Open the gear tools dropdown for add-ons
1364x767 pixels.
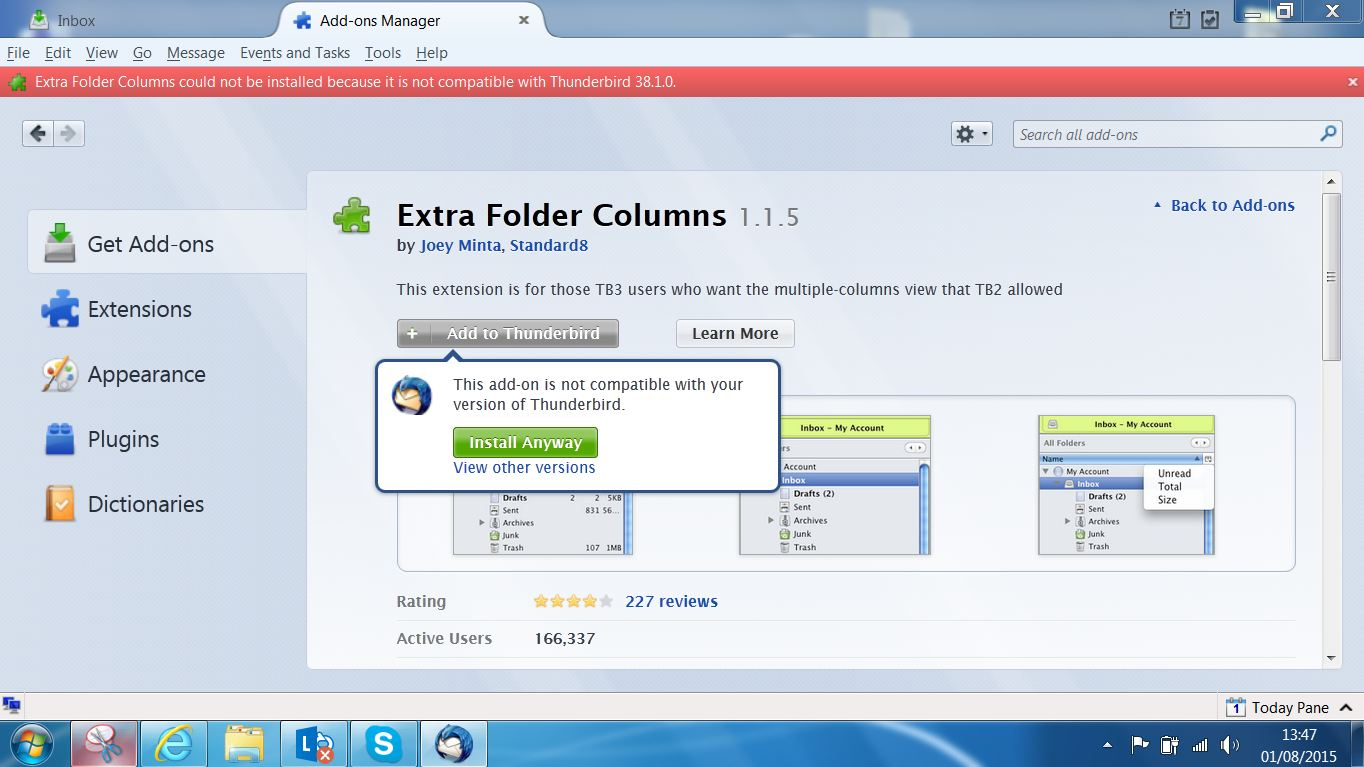(971, 134)
